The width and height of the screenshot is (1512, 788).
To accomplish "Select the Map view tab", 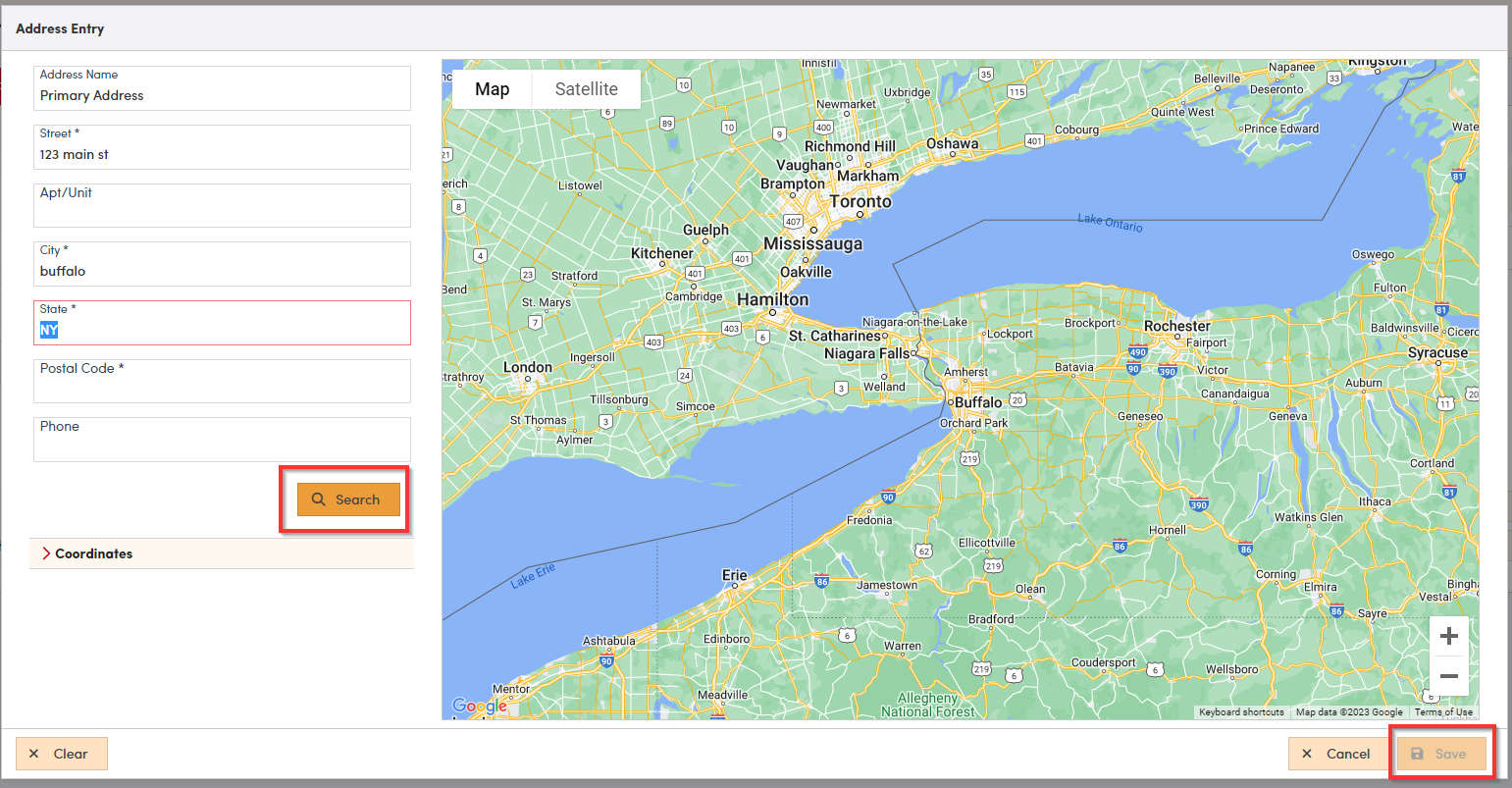I will click(492, 89).
